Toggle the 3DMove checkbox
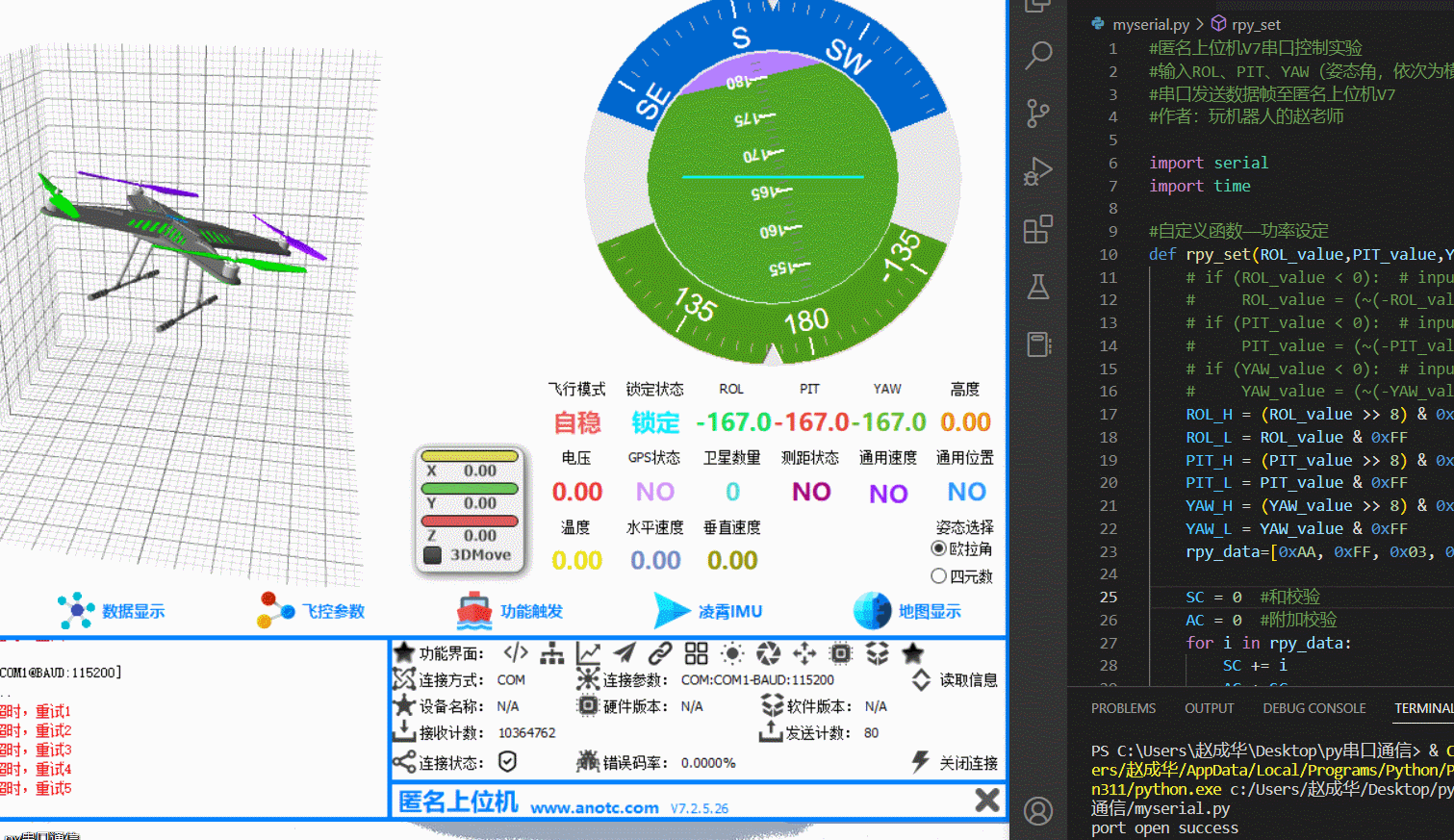The image size is (1454, 840). coord(433,555)
